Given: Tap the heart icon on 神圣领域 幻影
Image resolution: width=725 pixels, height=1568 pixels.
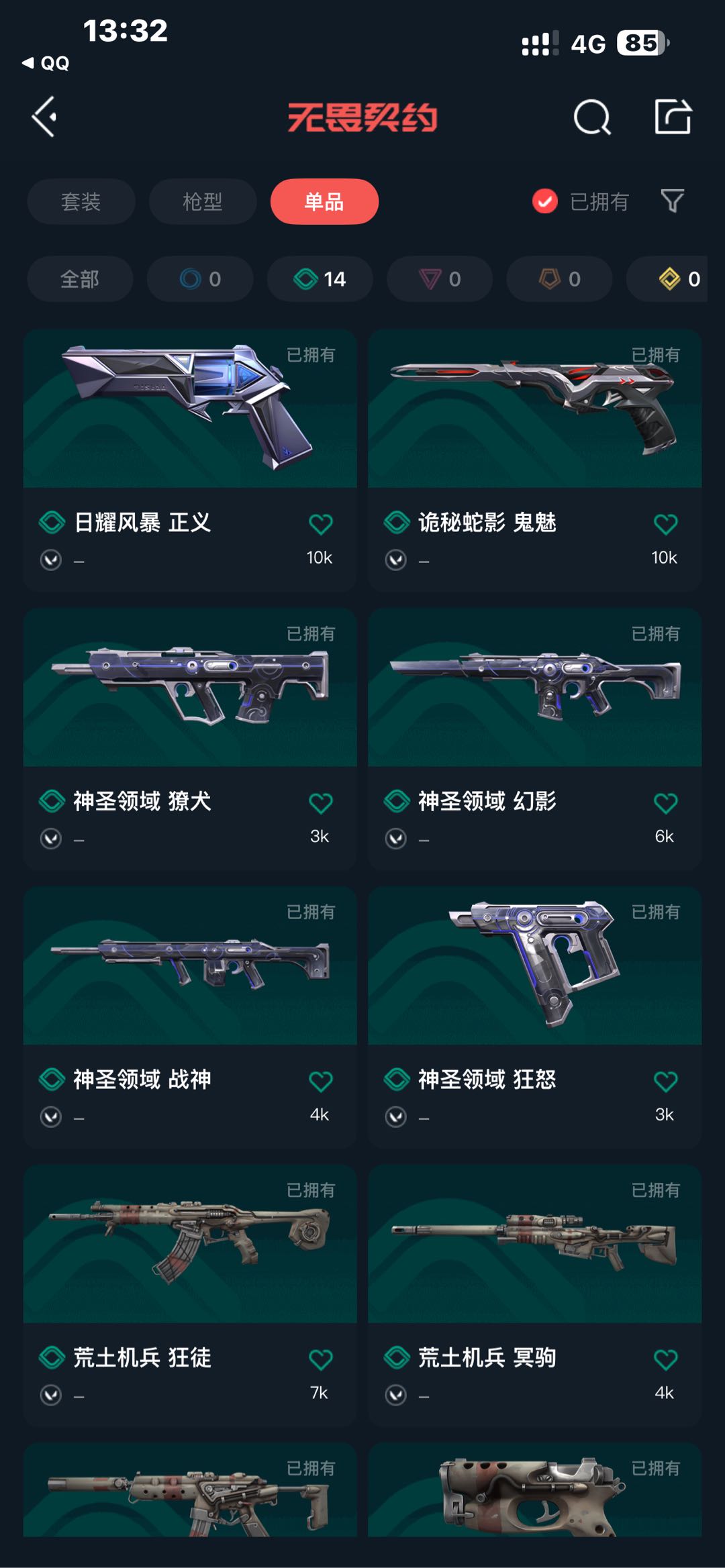Looking at the screenshot, I should (x=665, y=802).
